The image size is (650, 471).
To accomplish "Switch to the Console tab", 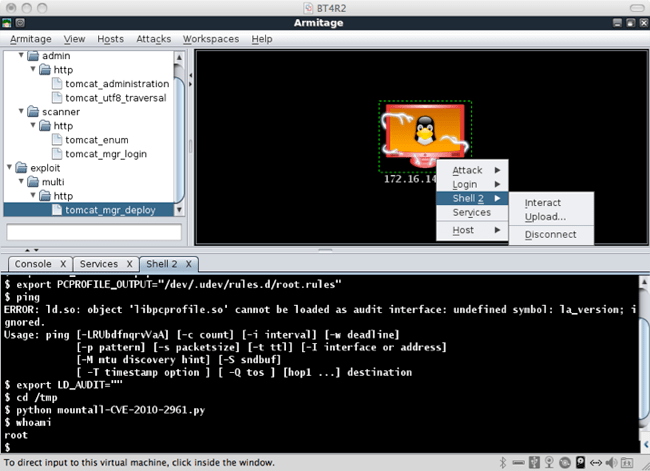I will click(33, 264).
